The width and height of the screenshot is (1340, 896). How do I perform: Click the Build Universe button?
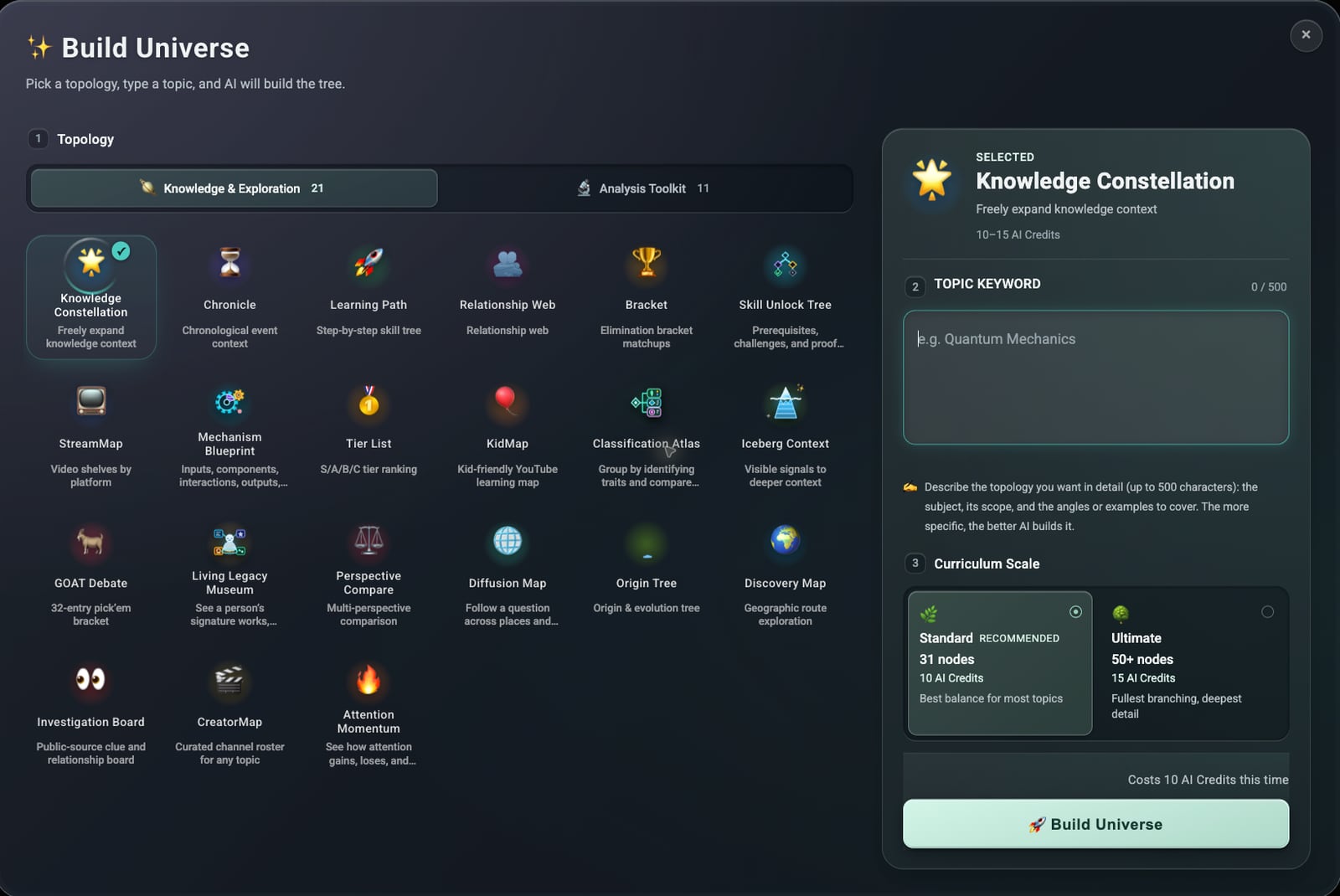(1095, 824)
